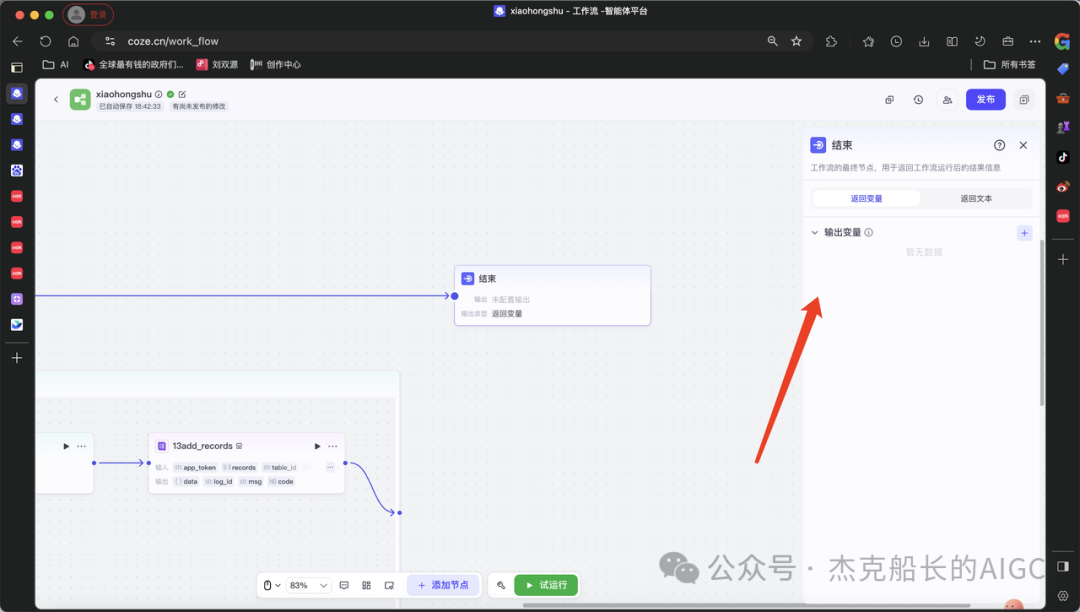The image size is (1080, 612).
Task: Click the panel icon right of 发布
Action: 1024,100
